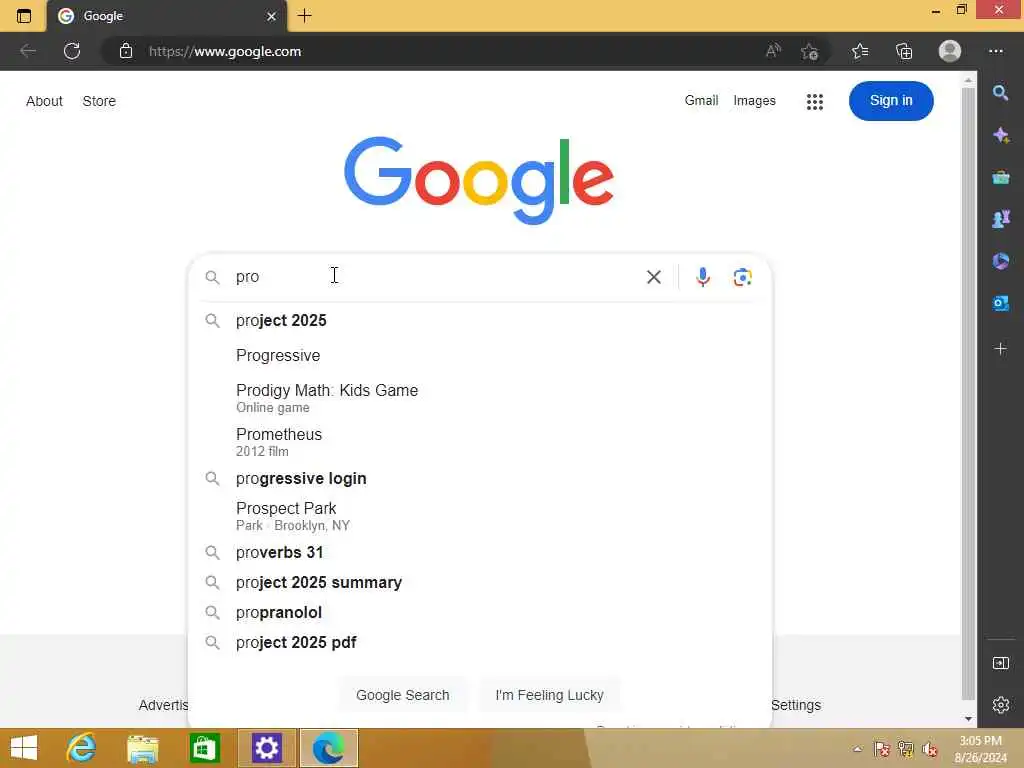The width and height of the screenshot is (1024, 768).
Task: Click the microphone voice search icon
Action: coord(703,277)
